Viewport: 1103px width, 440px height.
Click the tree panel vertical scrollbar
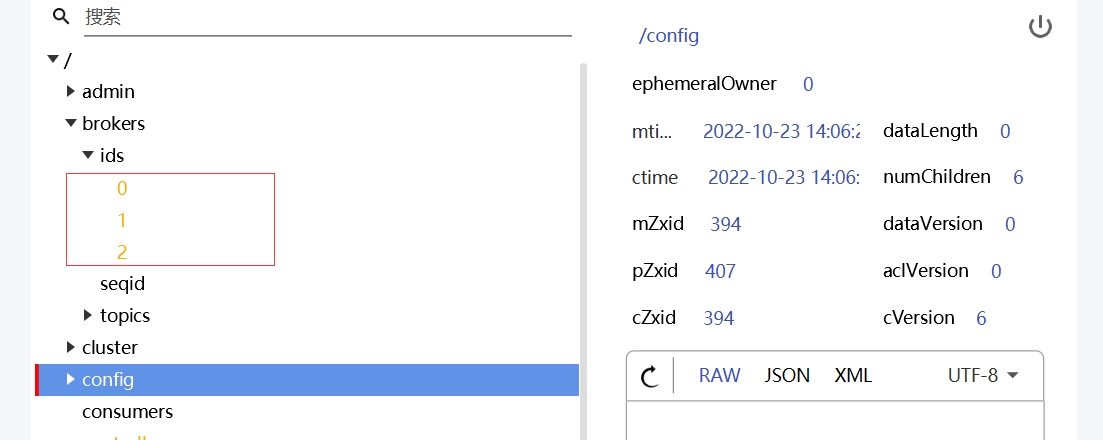click(583, 251)
